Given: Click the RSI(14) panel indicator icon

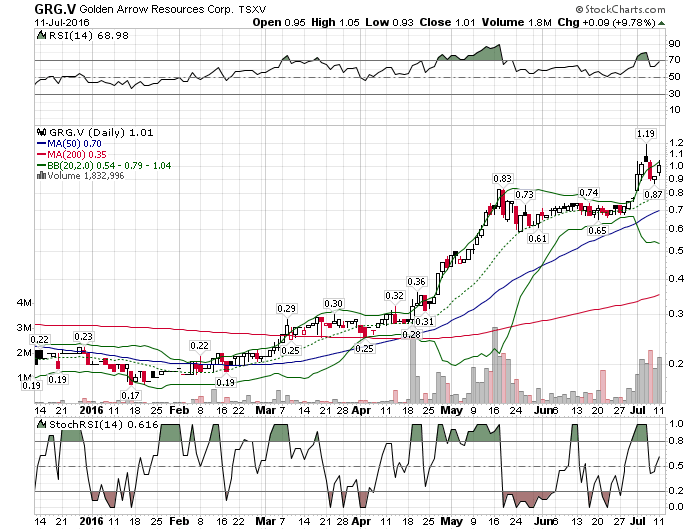Looking at the screenshot, I should pos(41,35).
